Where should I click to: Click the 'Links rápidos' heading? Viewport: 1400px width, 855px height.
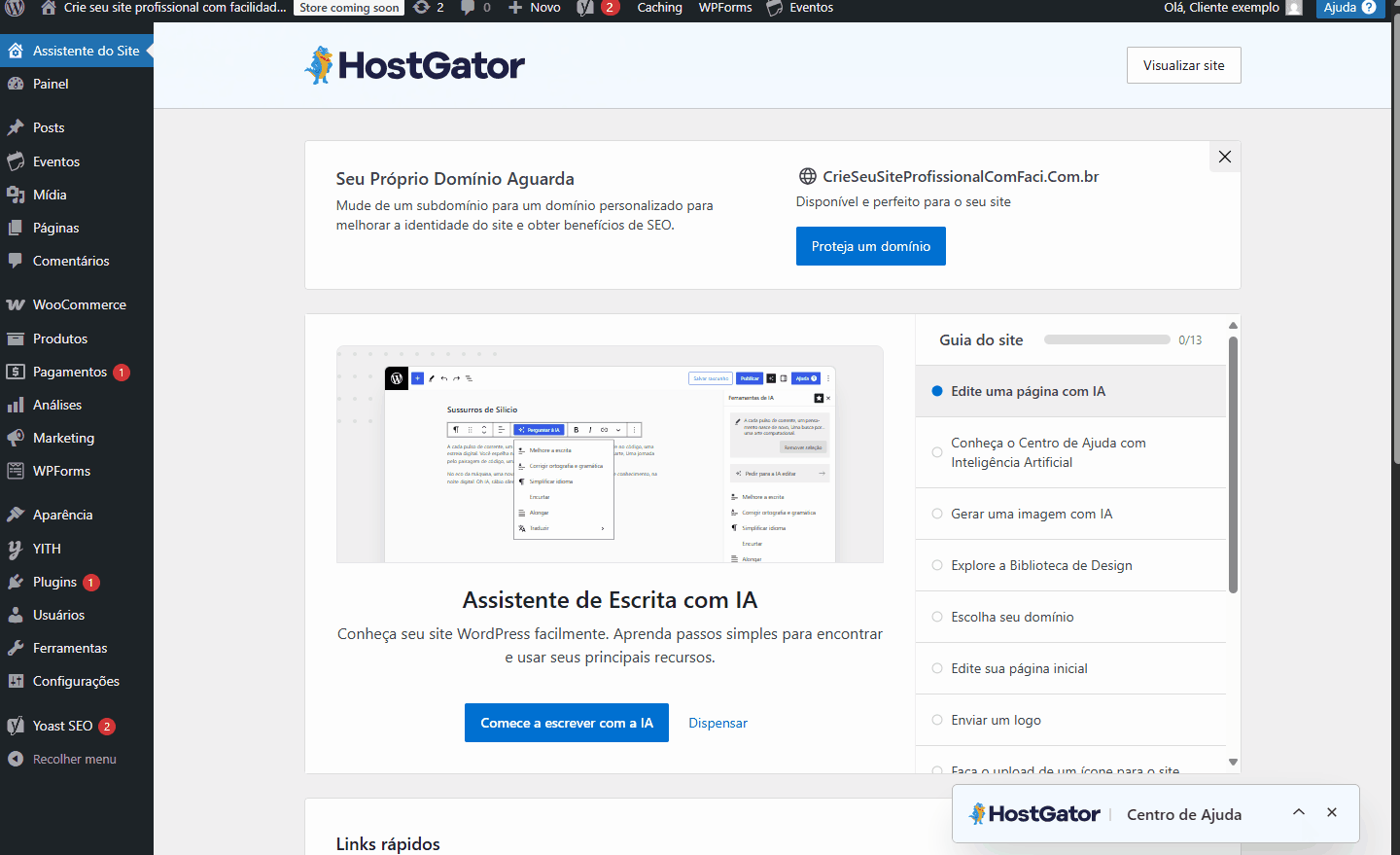pyautogui.click(x=388, y=843)
